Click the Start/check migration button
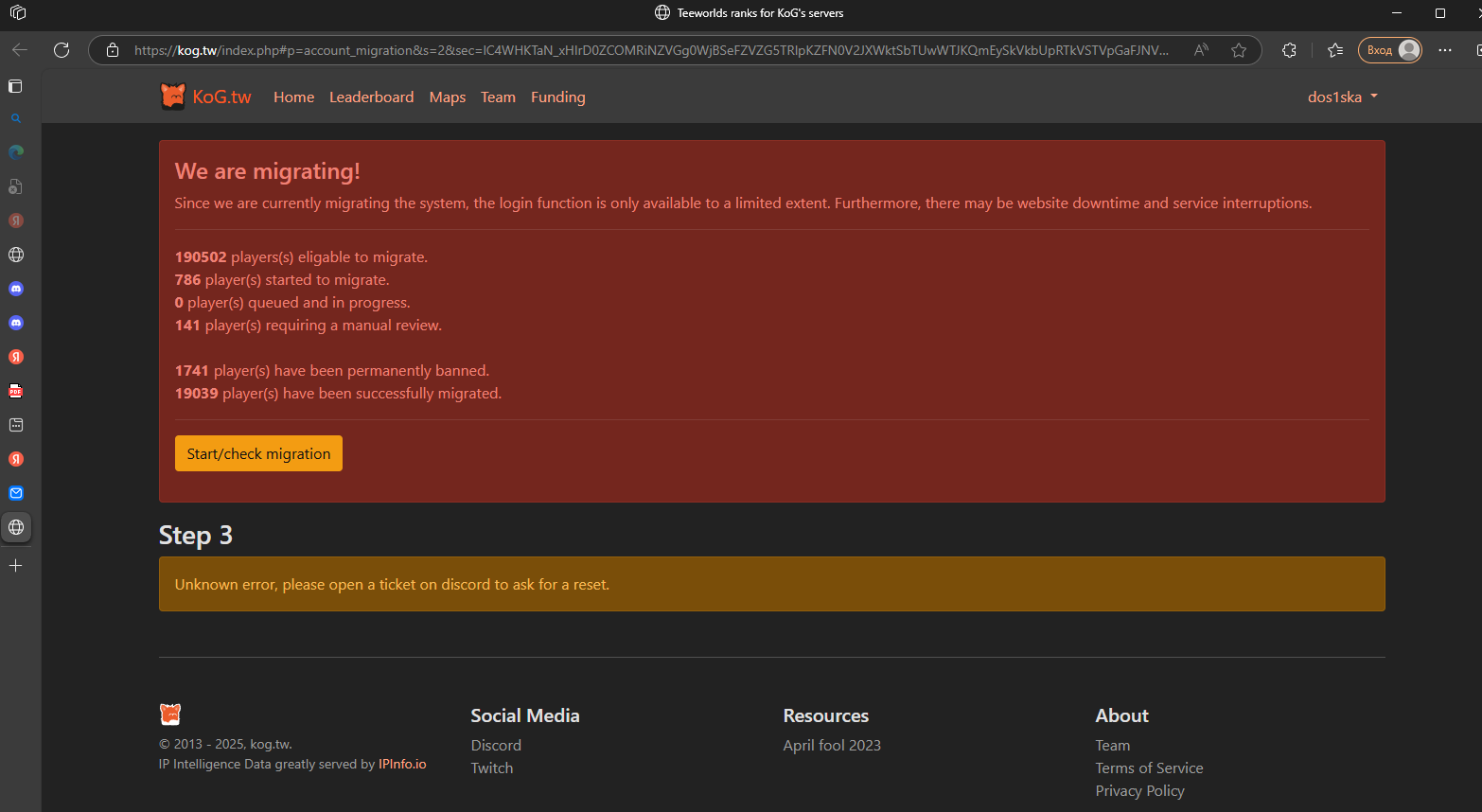Viewport: 1482px width, 812px height. point(258,453)
